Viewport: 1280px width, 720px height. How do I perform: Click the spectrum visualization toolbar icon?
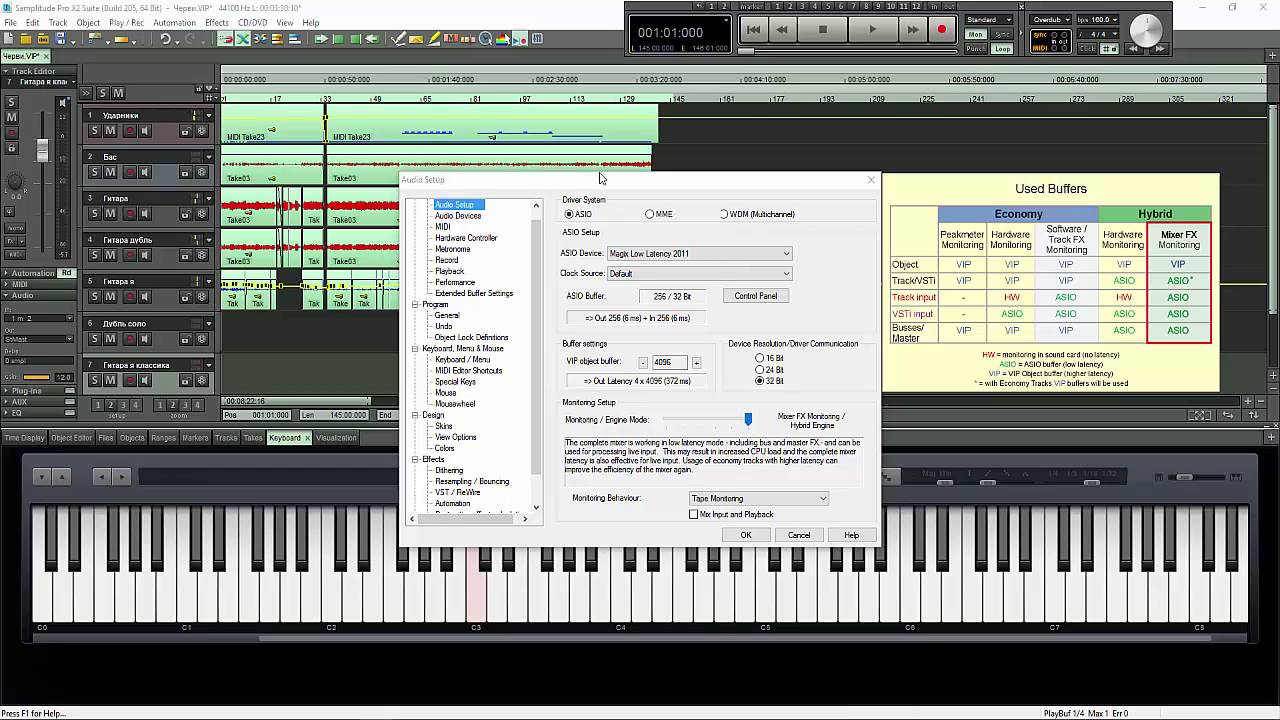pyautogui.click(x=503, y=39)
